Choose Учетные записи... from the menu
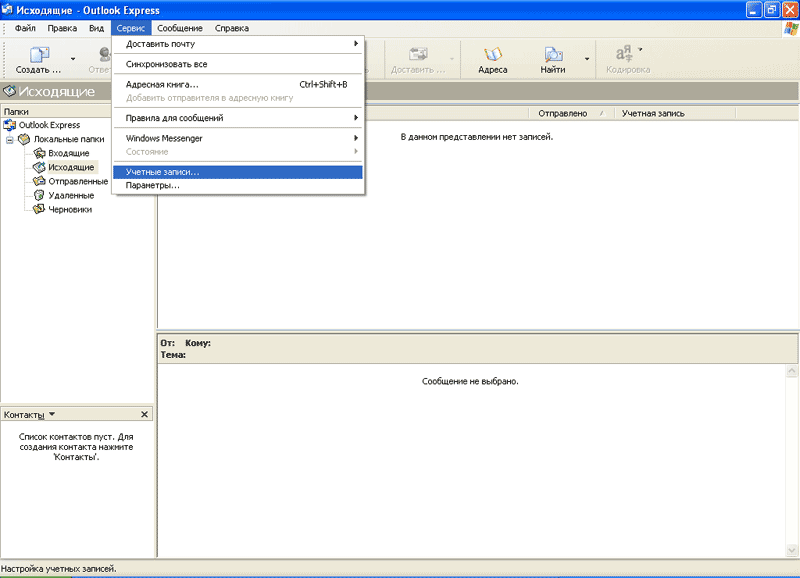 tap(238, 172)
